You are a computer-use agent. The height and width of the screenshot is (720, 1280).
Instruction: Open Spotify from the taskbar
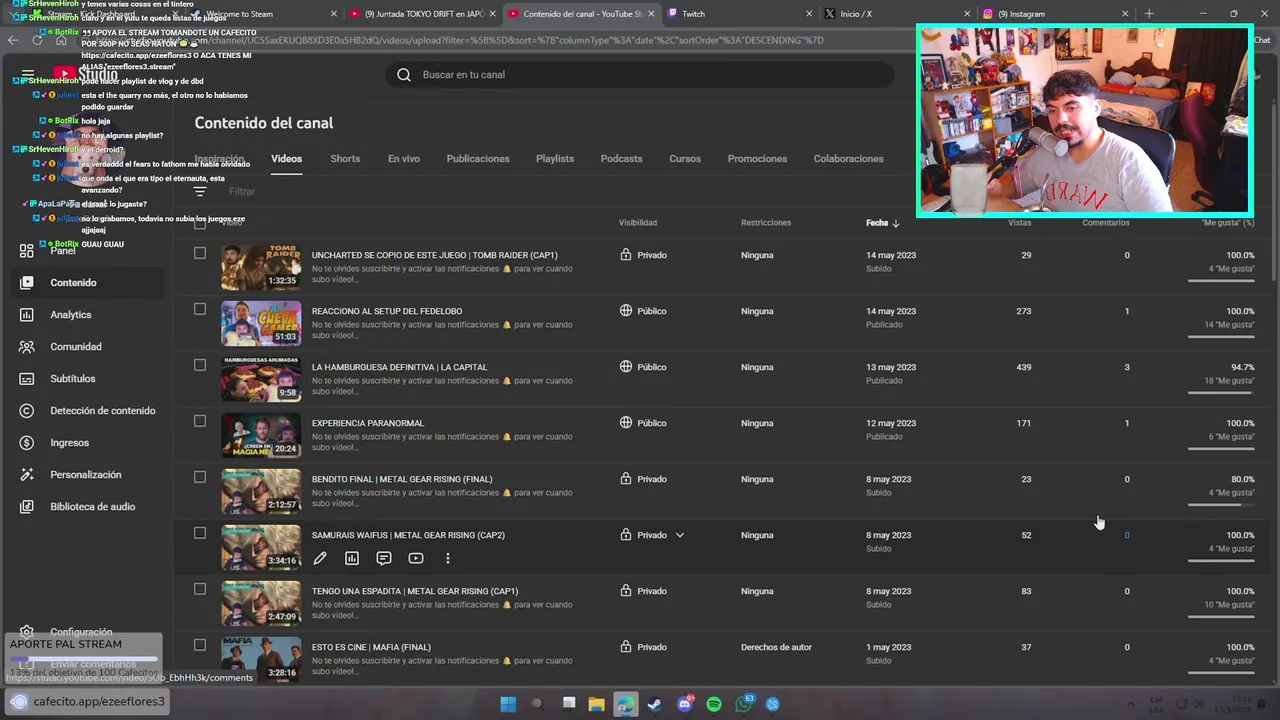point(714,704)
